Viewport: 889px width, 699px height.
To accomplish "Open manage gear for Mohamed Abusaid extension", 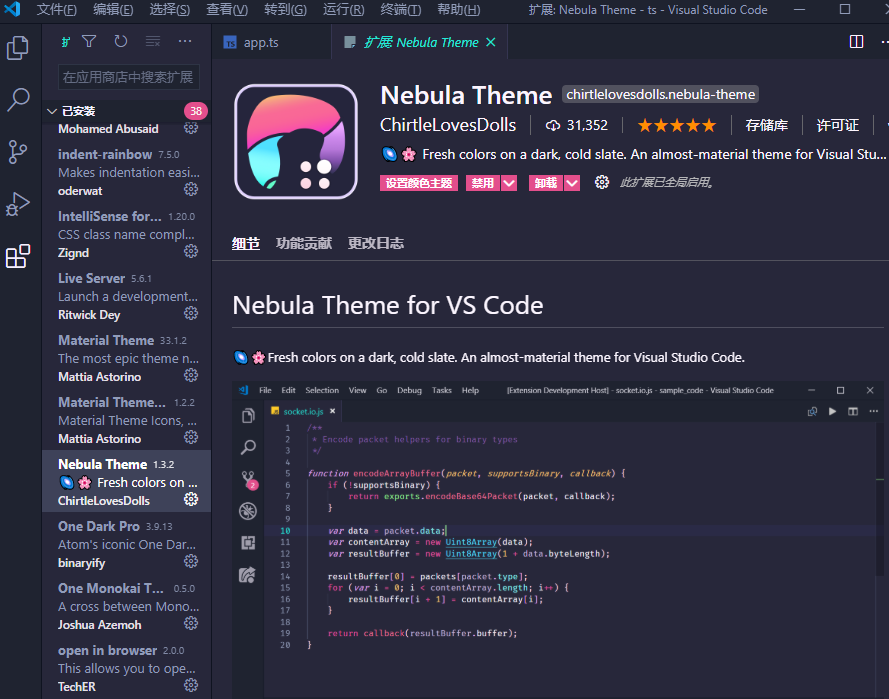I will pos(191,128).
